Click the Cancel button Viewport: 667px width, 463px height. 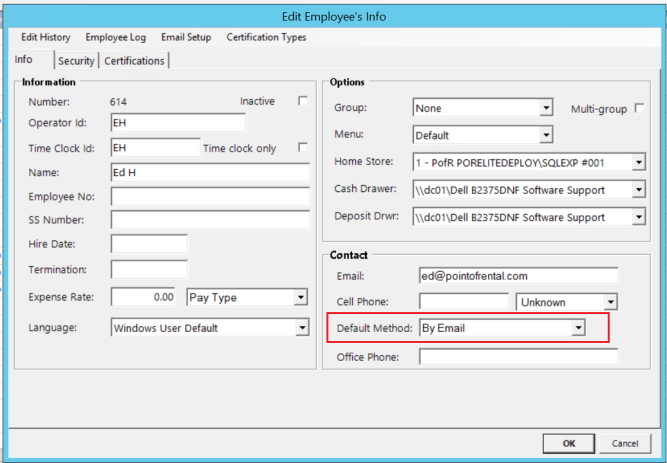point(624,443)
